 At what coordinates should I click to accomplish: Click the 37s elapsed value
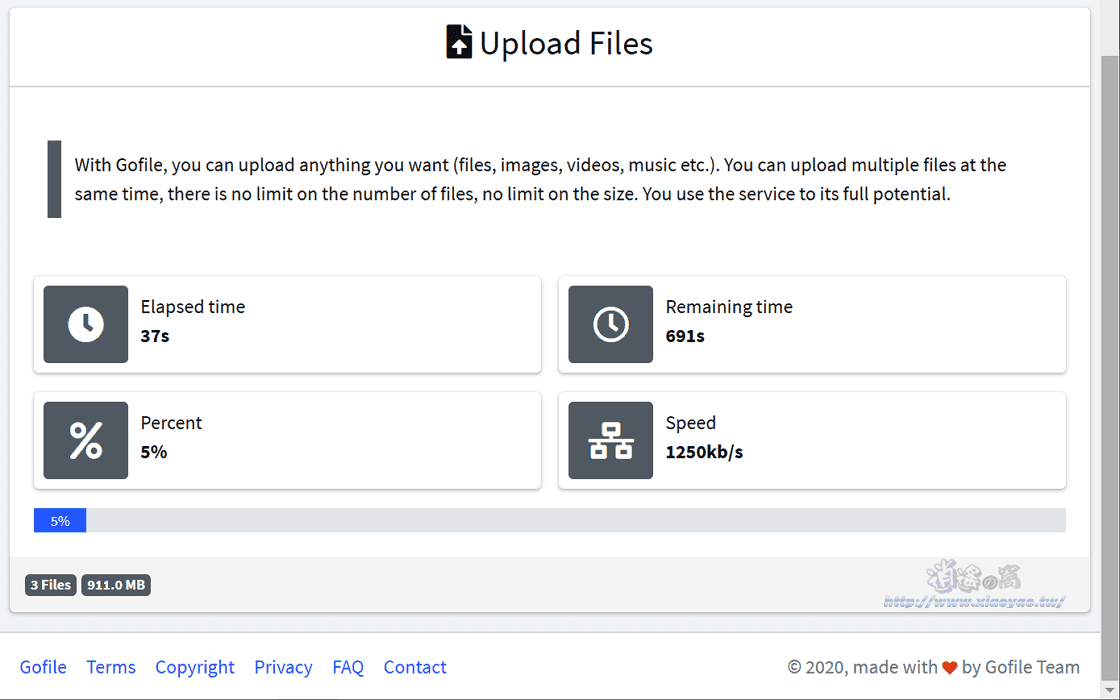pyautogui.click(x=155, y=336)
